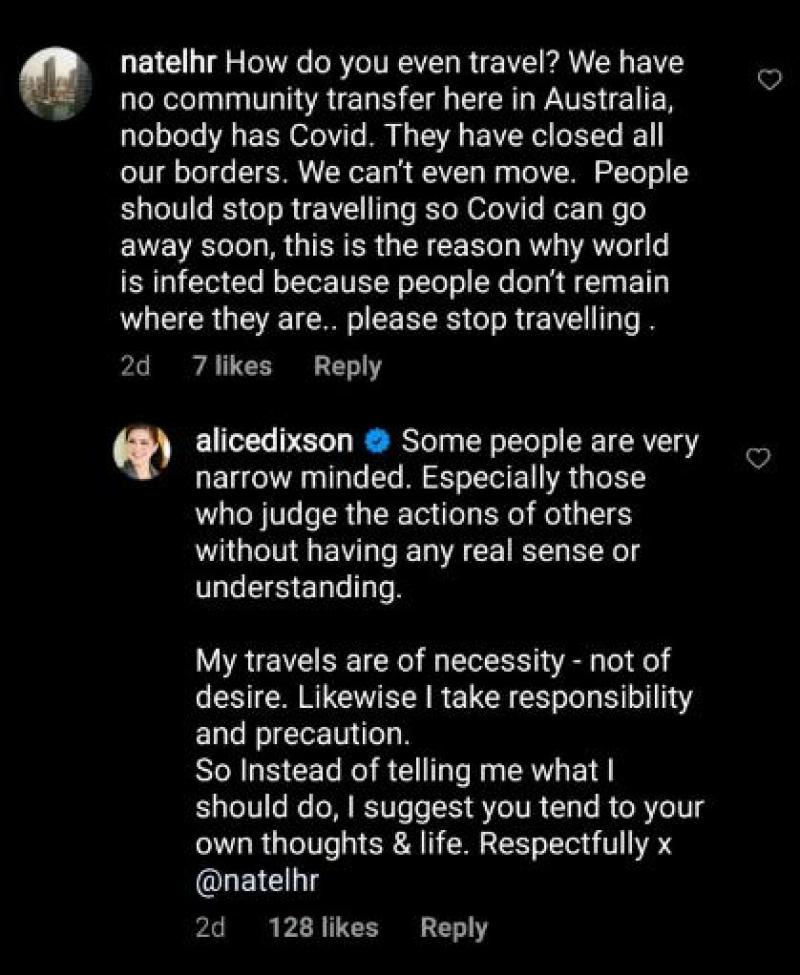Open alicedixson's profile picture
The height and width of the screenshot is (975, 800).
(147, 451)
